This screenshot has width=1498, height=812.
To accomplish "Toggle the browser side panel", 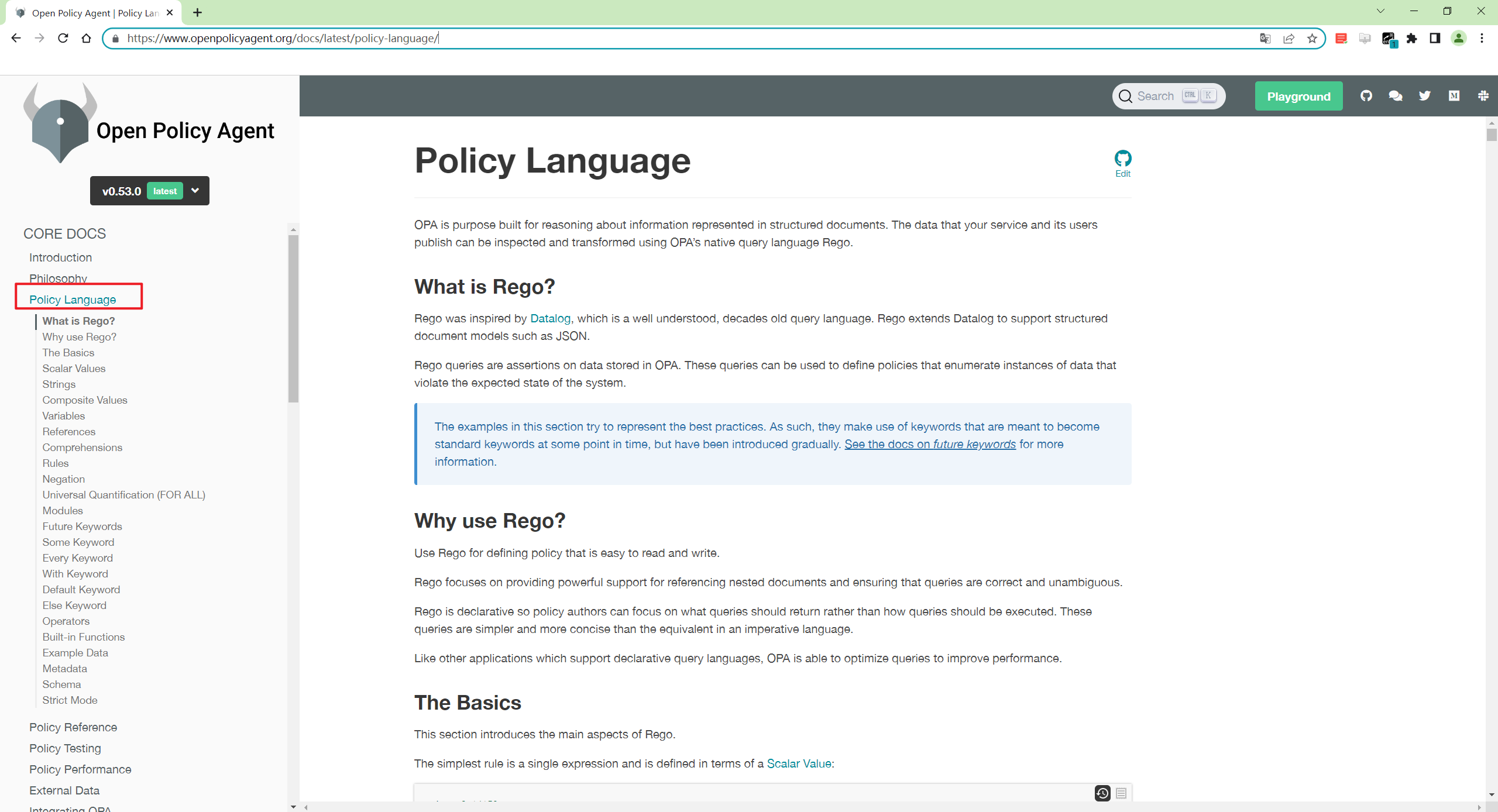I will pyautogui.click(x=1435, y=38).
